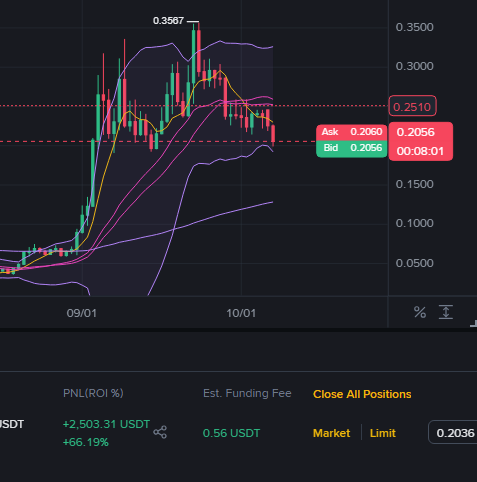Viewport: 477px width, 482px height.
Task: Click the 0.1500 price axis label
Action: pos(414,184)
